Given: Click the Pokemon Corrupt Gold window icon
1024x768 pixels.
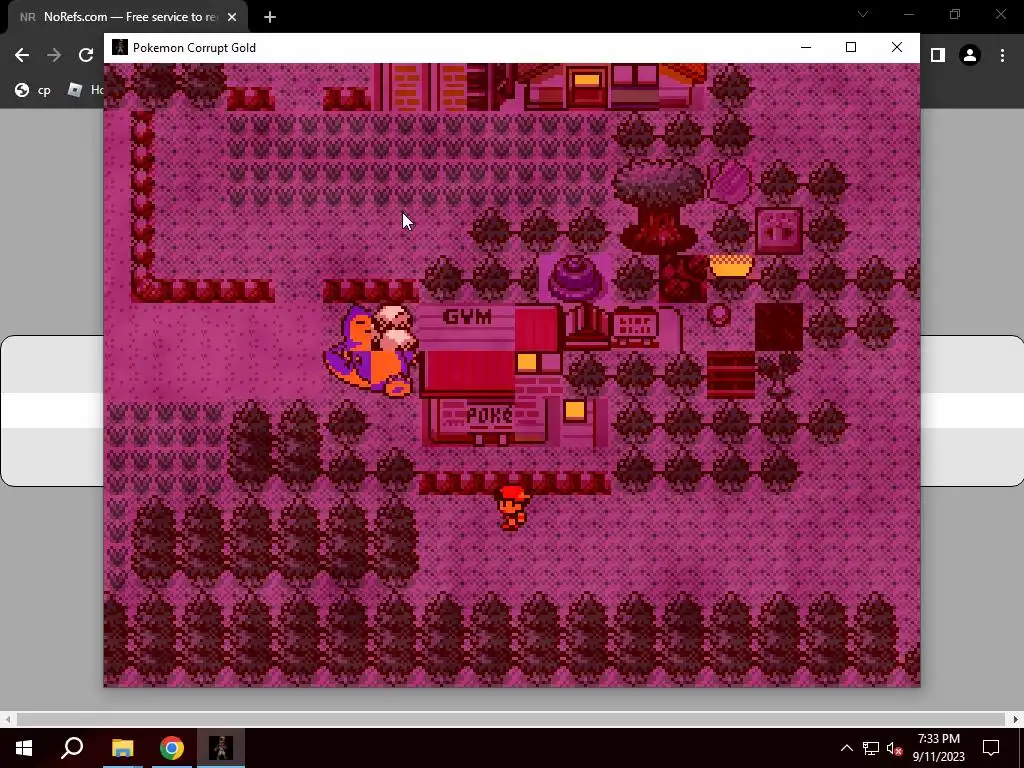Looking at the screenshot, I should pos(120,48).
